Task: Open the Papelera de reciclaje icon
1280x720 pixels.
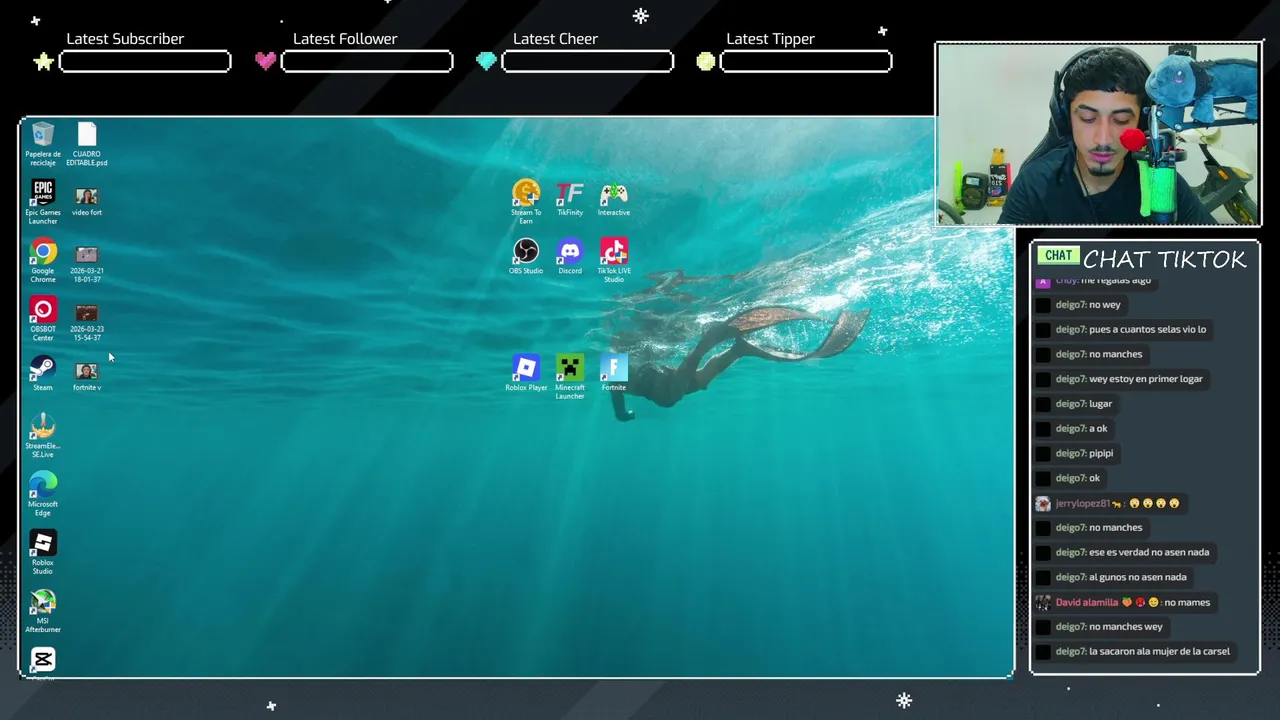Action: point(43,143)
